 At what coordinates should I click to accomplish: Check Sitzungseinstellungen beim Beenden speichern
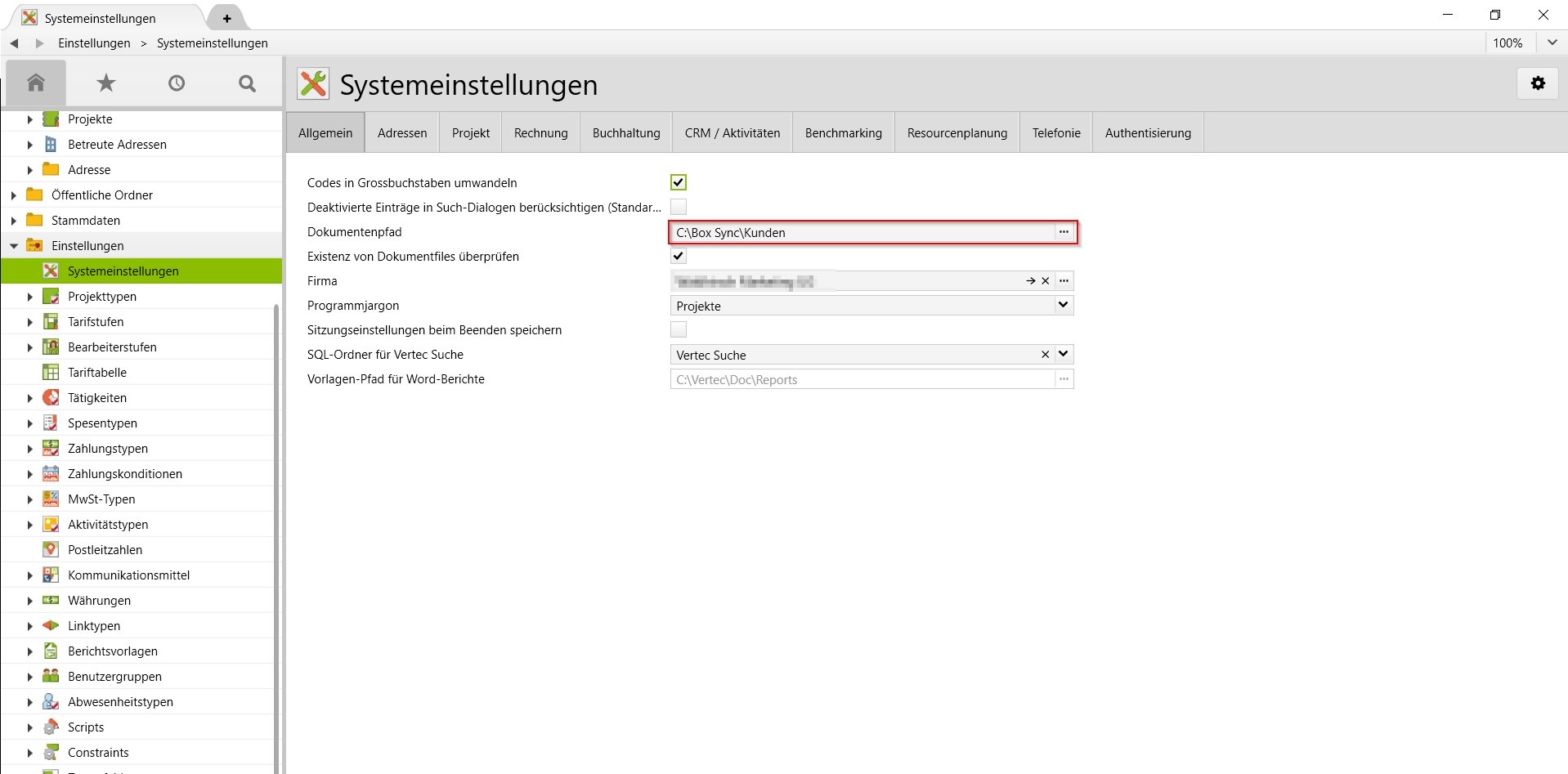(678, 329)
